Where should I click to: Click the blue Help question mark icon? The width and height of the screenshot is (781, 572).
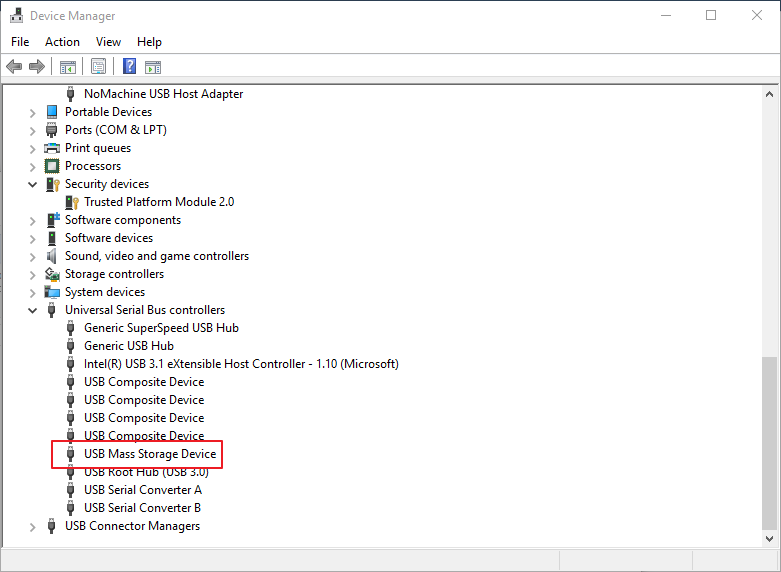(x=129, y=67)
